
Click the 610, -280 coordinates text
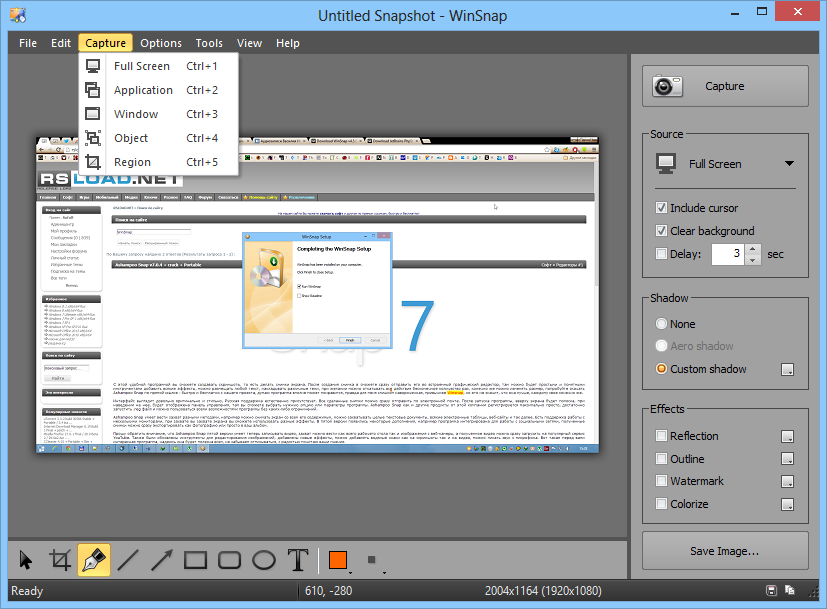click(329, 591)
